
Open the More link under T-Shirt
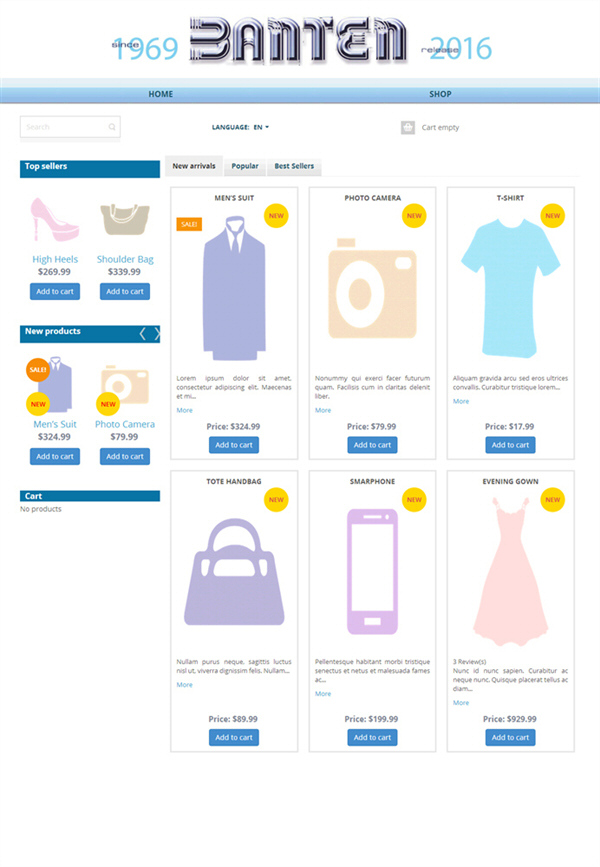[x=461, y=401]
